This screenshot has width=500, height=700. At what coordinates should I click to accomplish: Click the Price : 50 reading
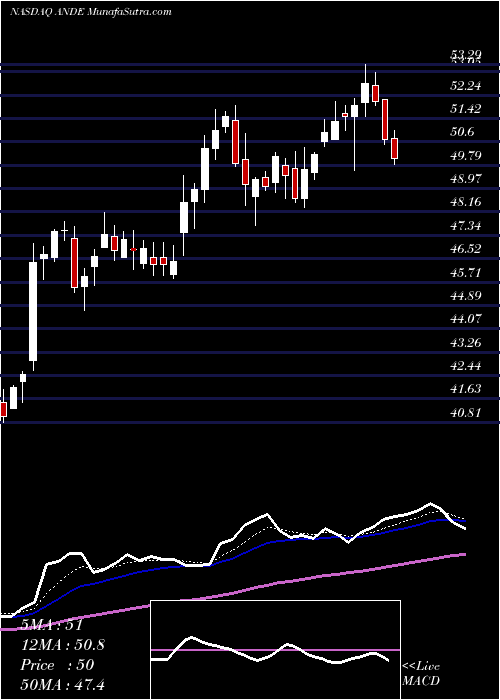tap(57, 664)
